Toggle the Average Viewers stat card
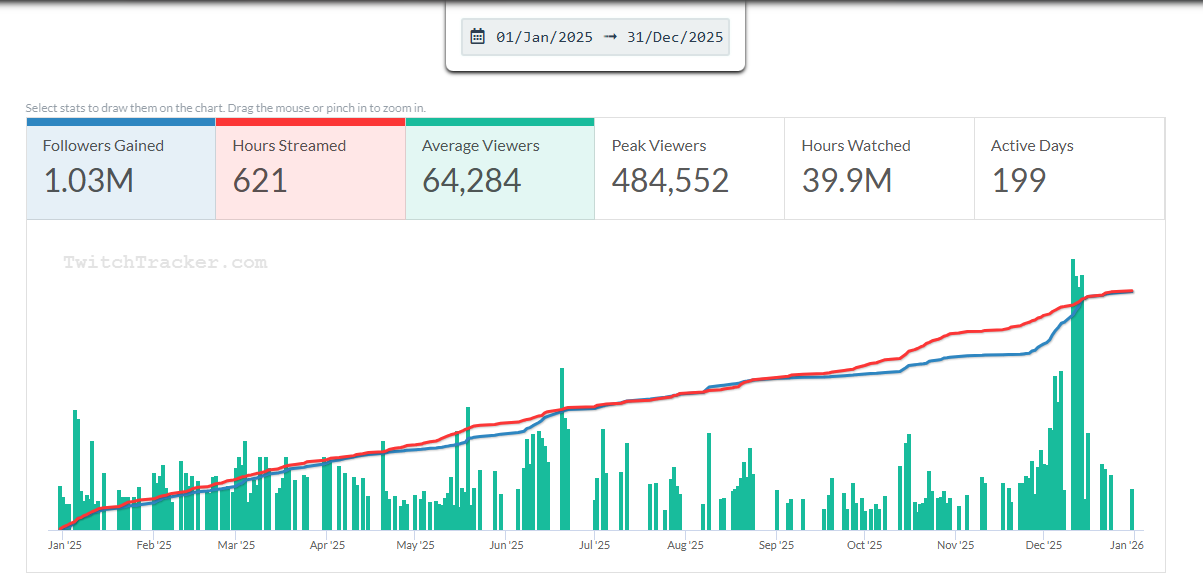 [500, 168]
